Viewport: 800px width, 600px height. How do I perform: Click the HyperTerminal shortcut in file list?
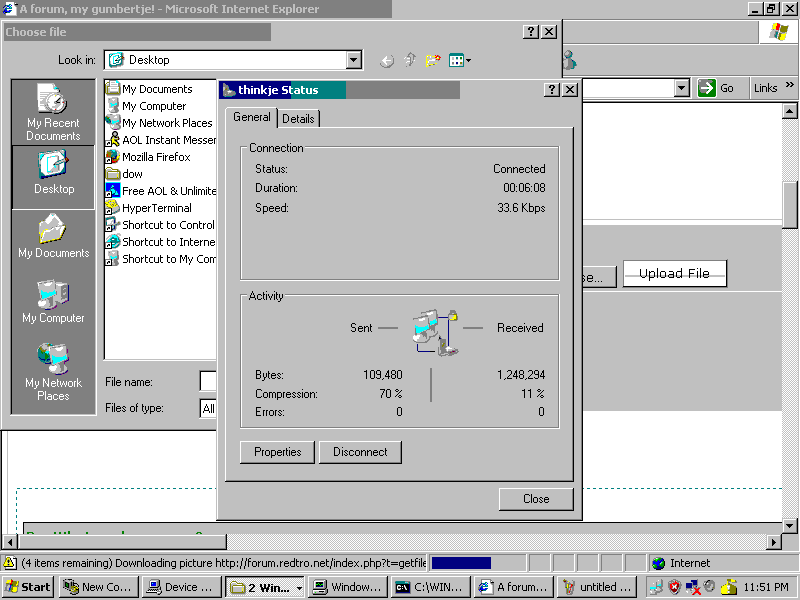(x=156, y=208)
